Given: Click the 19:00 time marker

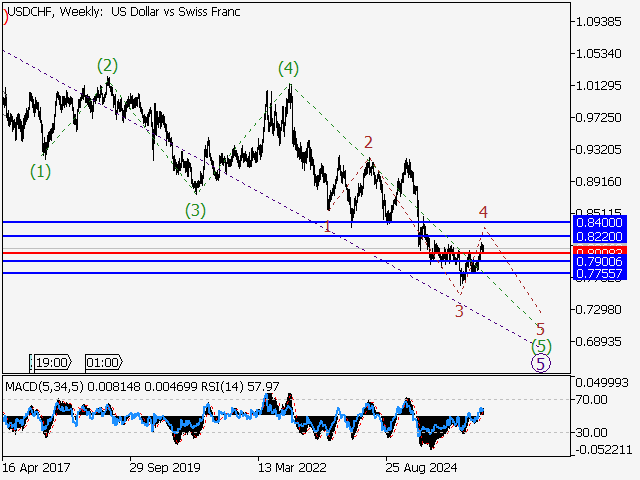Looking at the screenshot, I should point(51,362).
